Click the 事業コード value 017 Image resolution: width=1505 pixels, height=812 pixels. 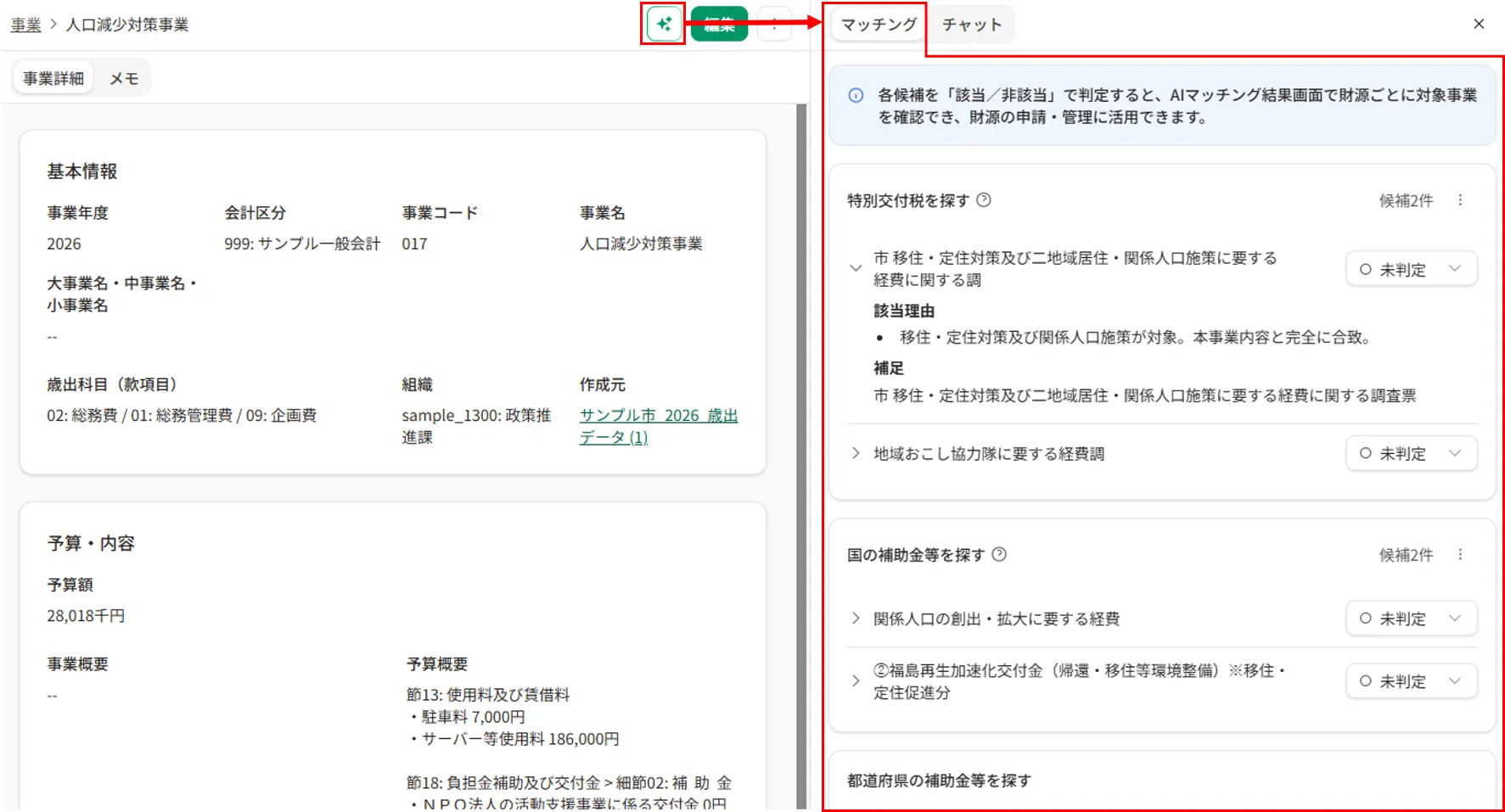[414, 244]
